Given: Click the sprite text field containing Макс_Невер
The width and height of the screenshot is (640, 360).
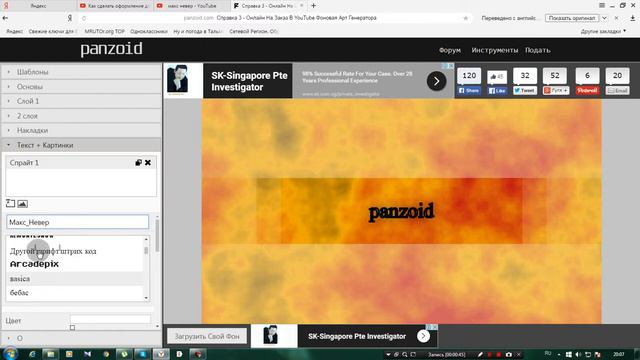Looking at the screenshot, I should (x=78, y=222).
